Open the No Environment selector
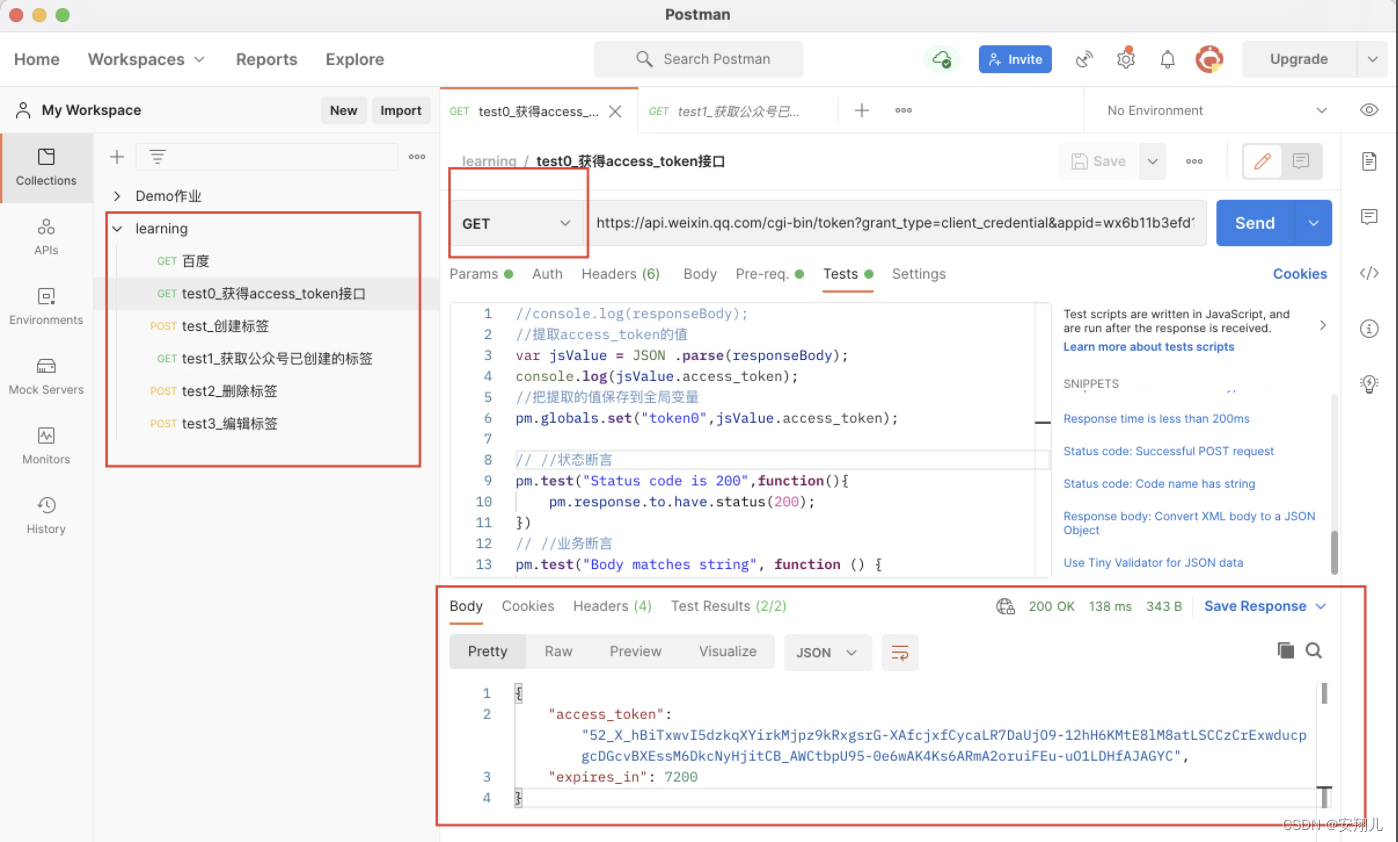Screen dimensions: 1398x842 click(x=1216, y=110)
